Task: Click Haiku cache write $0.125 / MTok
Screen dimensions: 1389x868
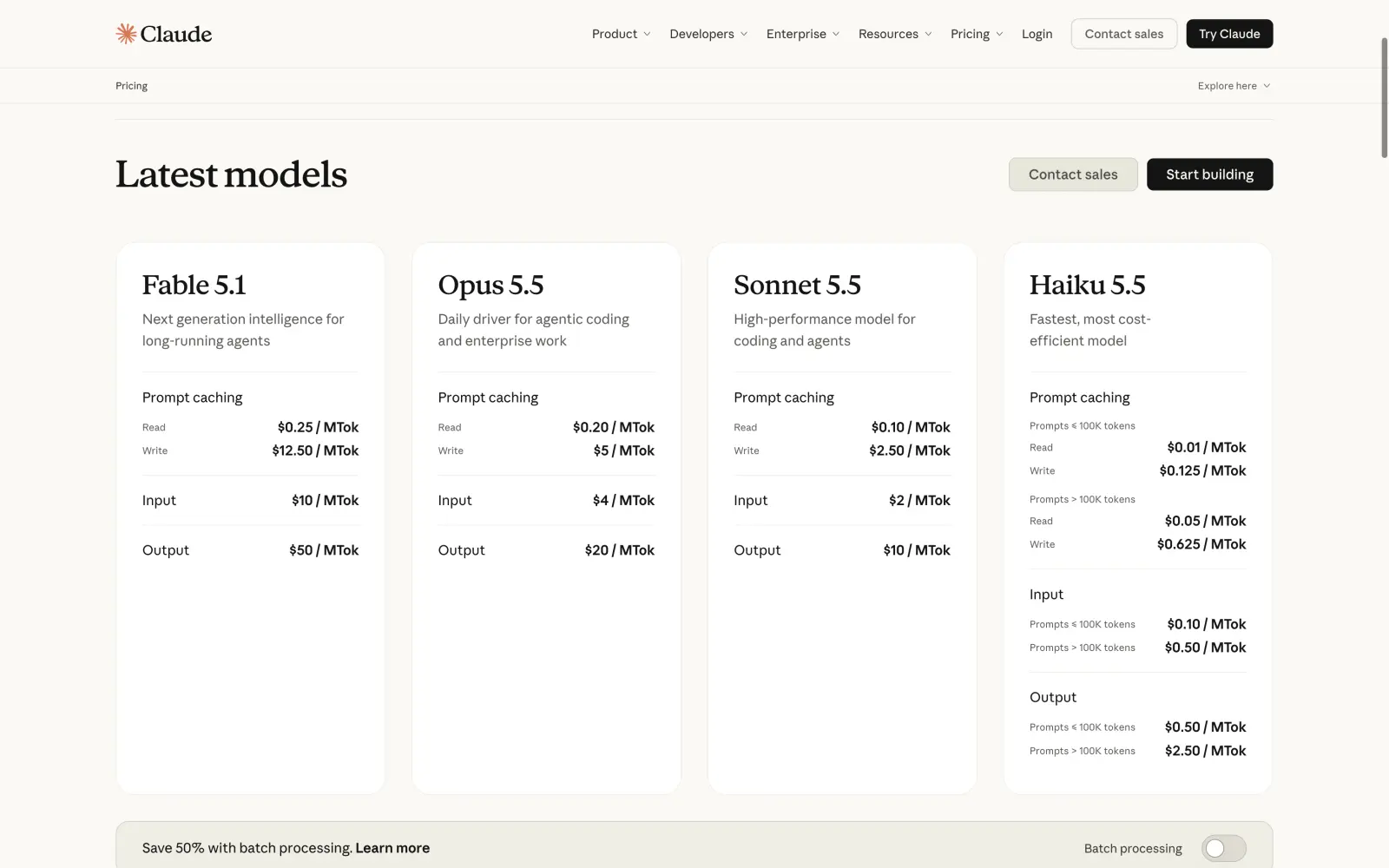Action: (1202, 470)
